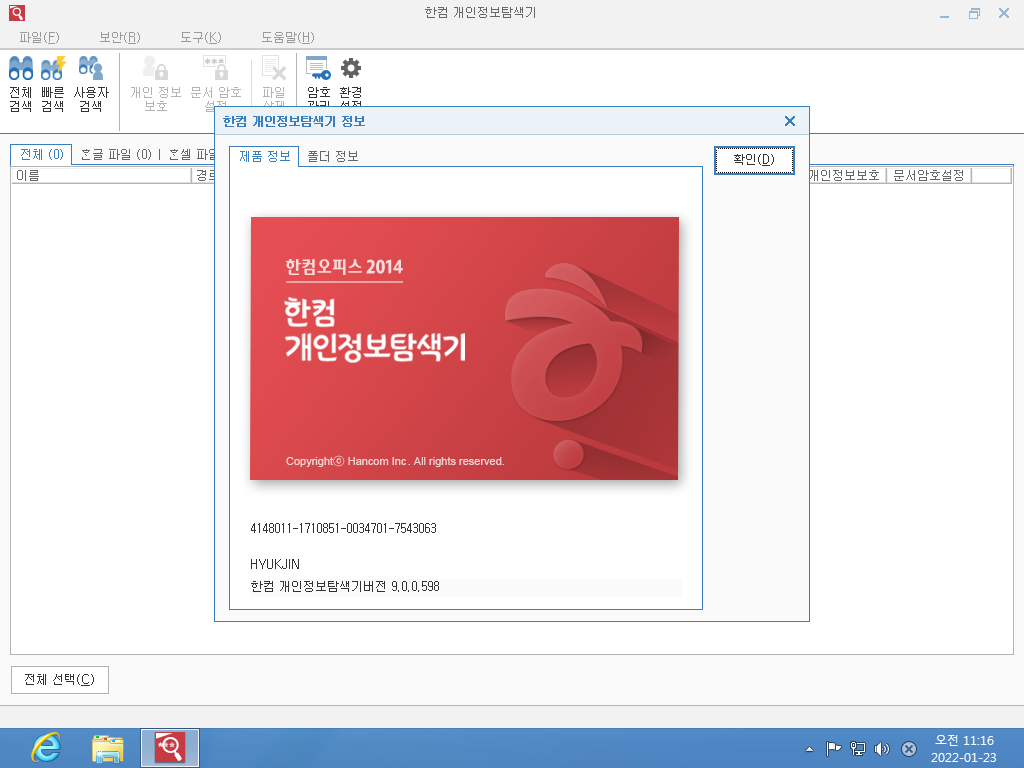
Task: Click the 개인정보보호 column header
Action: point(846,176)
